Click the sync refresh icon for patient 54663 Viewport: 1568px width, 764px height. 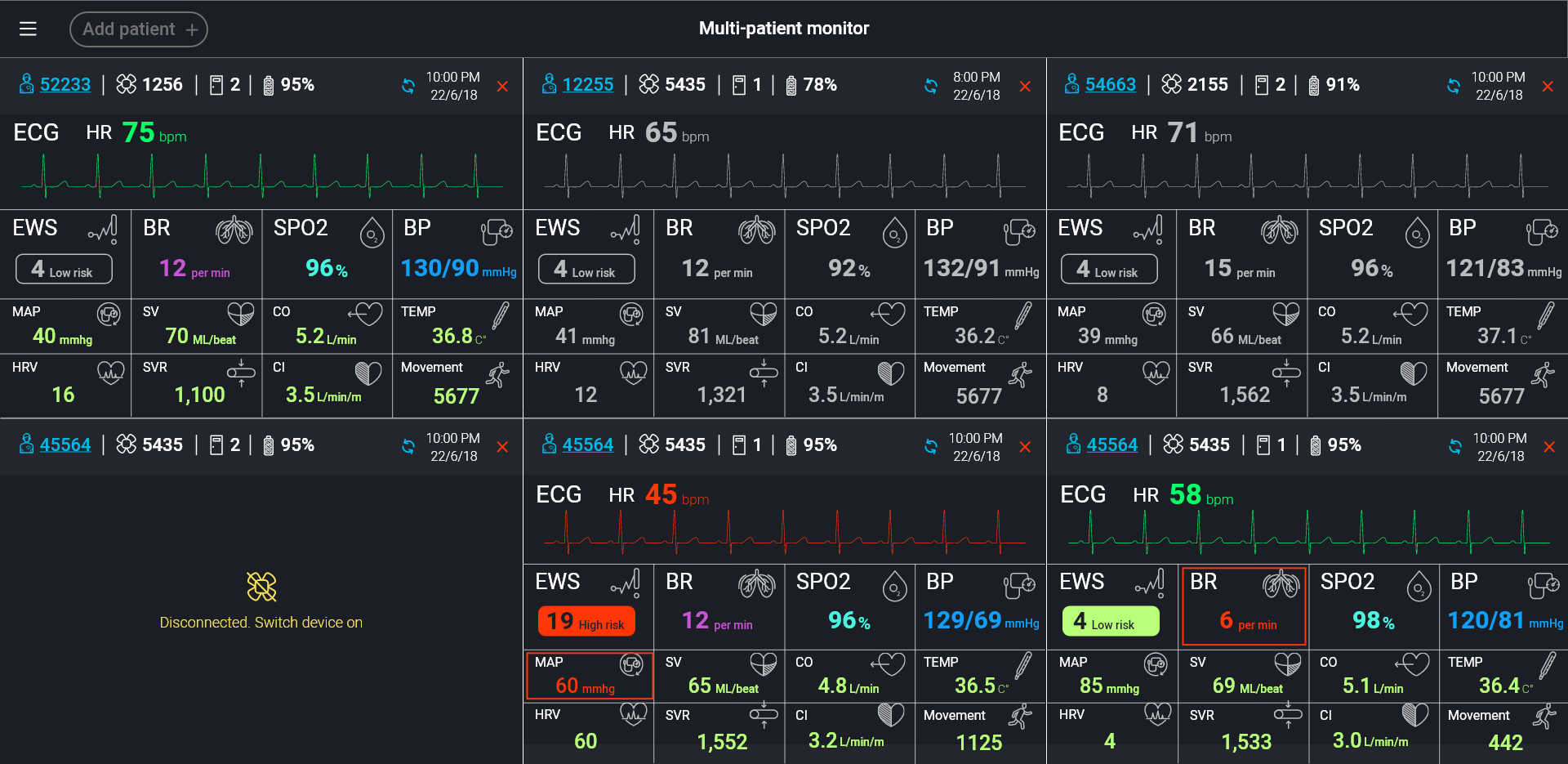(x=1454, y=85)
